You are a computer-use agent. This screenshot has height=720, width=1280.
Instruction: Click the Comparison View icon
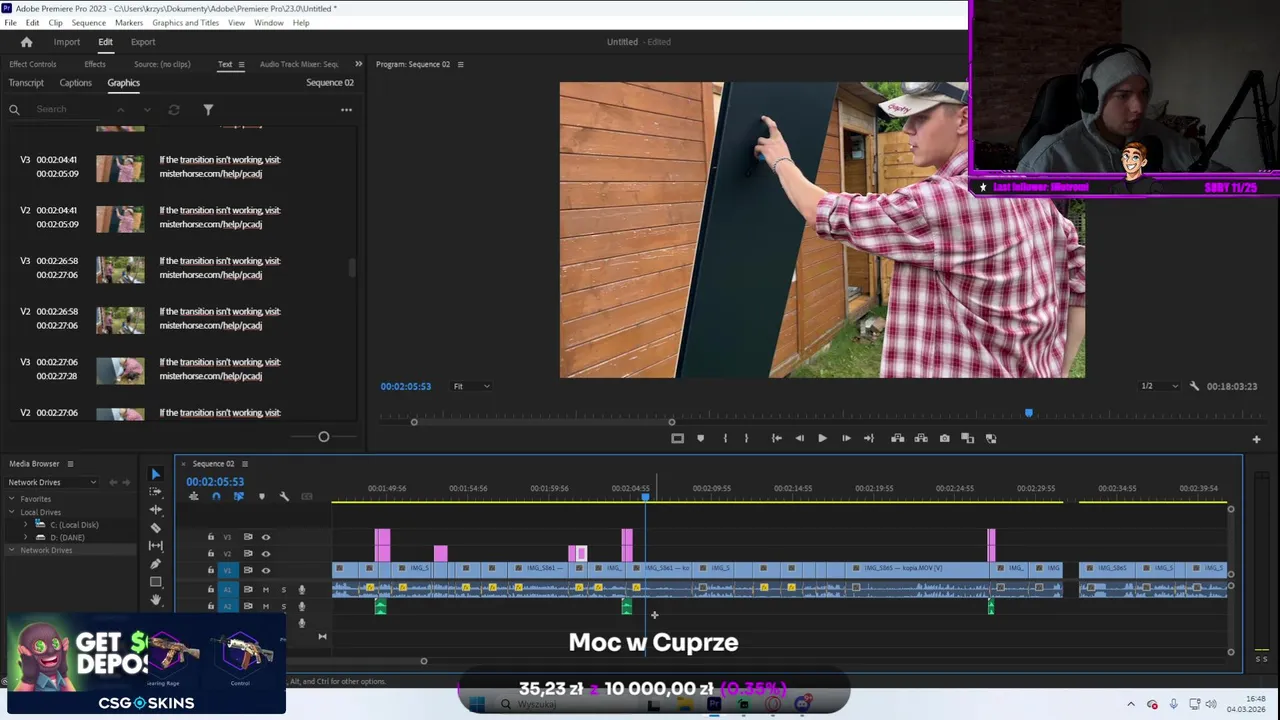tap(968, 438)
